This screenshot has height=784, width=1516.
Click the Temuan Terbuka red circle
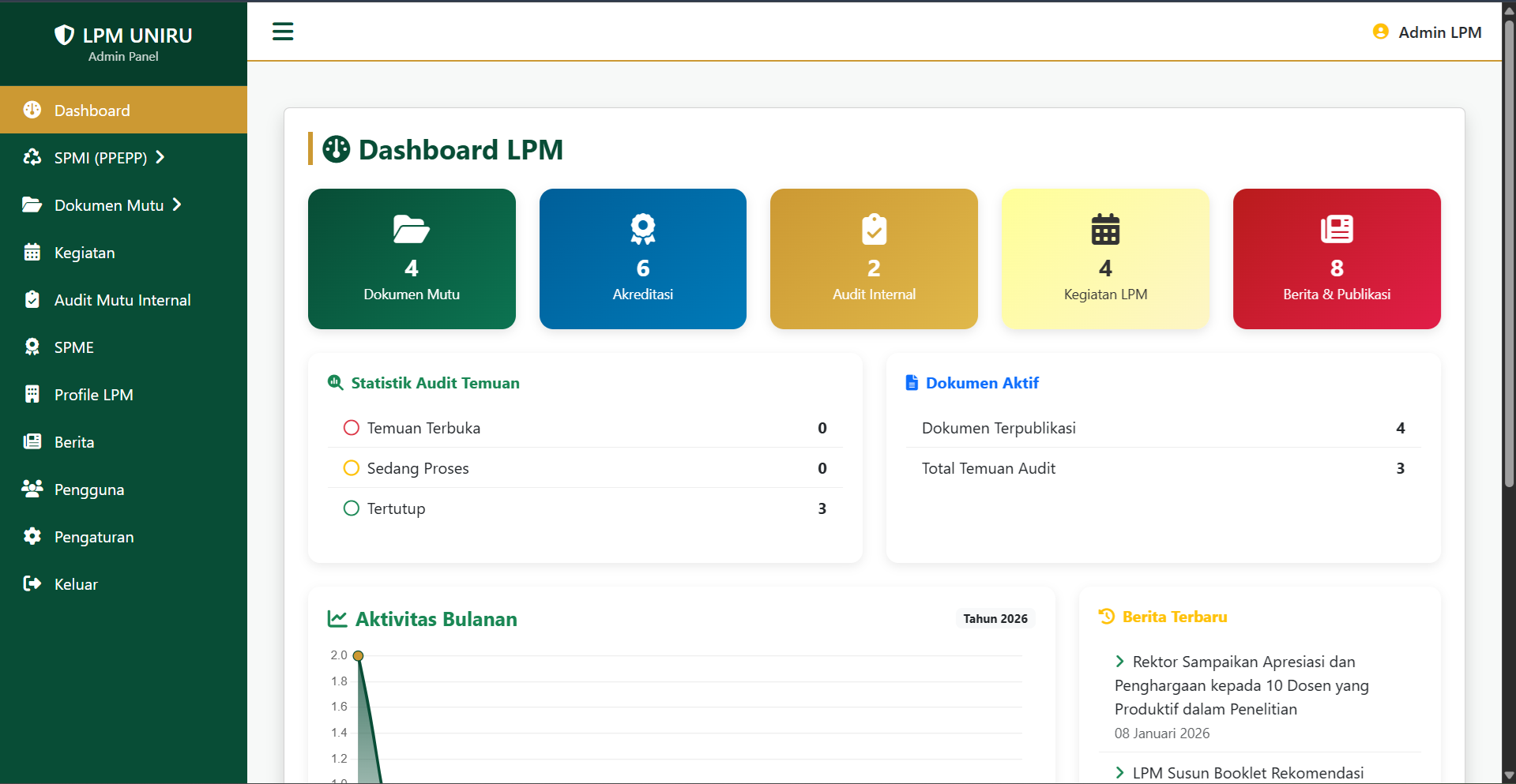coord(352,428)
